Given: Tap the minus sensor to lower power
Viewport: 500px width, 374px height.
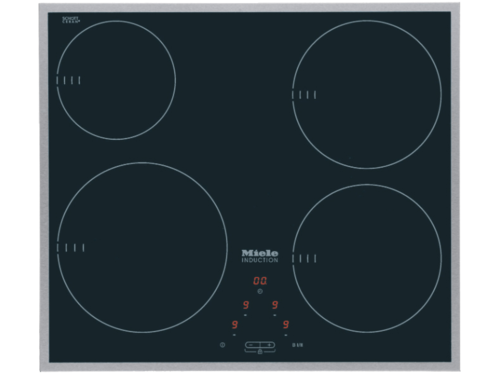Looking at the screenshot, I should click(x=252, y=345).
